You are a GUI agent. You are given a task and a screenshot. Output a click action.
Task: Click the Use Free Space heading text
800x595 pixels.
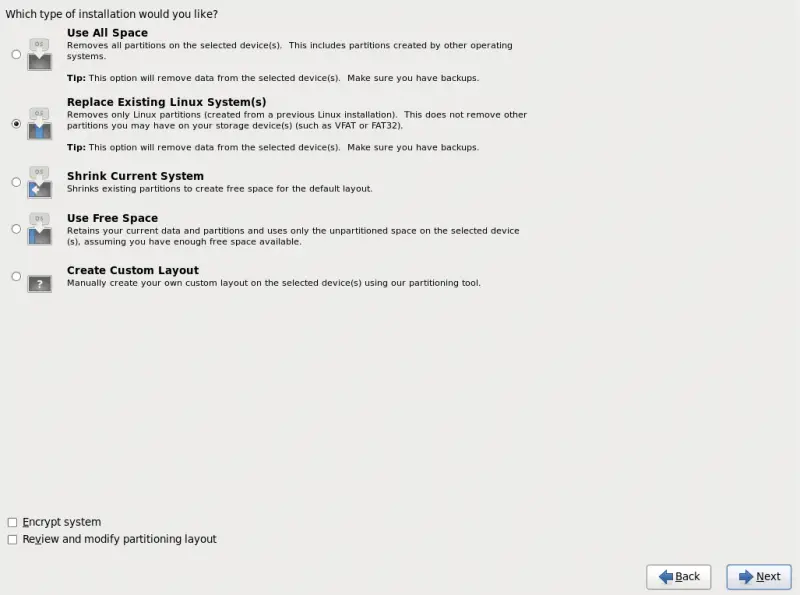click(112, 218)
